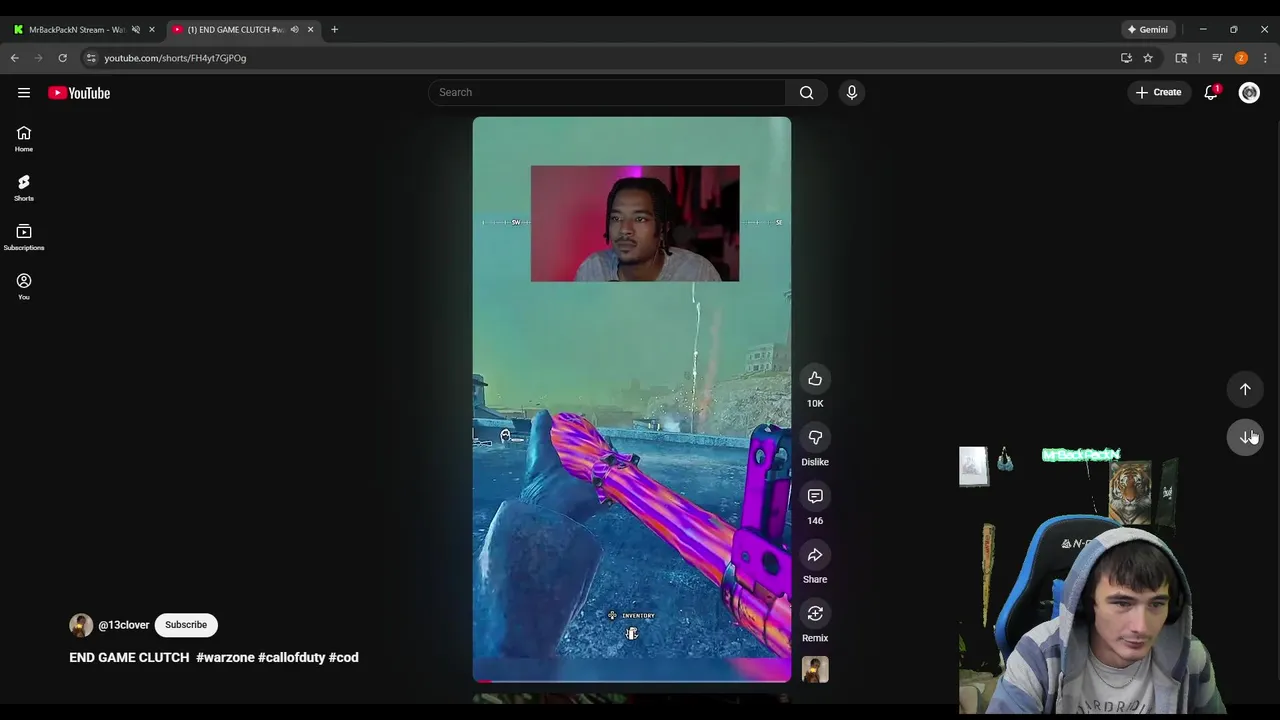Open the #cod hashtag

click(x=343, y=658)
